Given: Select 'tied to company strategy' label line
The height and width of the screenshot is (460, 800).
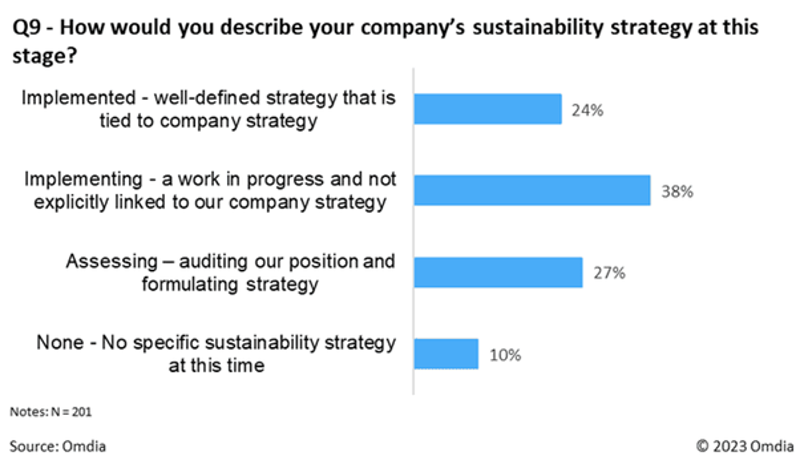Looking at the screenshot, I should click(x=208, y=121).
